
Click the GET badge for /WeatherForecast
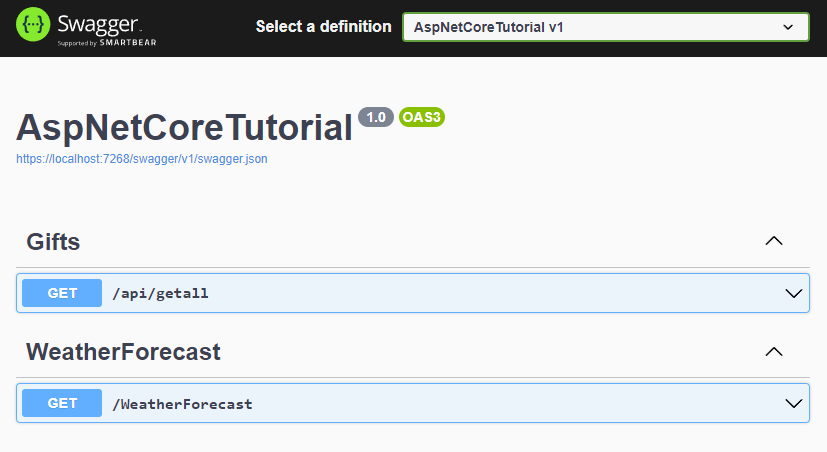(62, 403)
